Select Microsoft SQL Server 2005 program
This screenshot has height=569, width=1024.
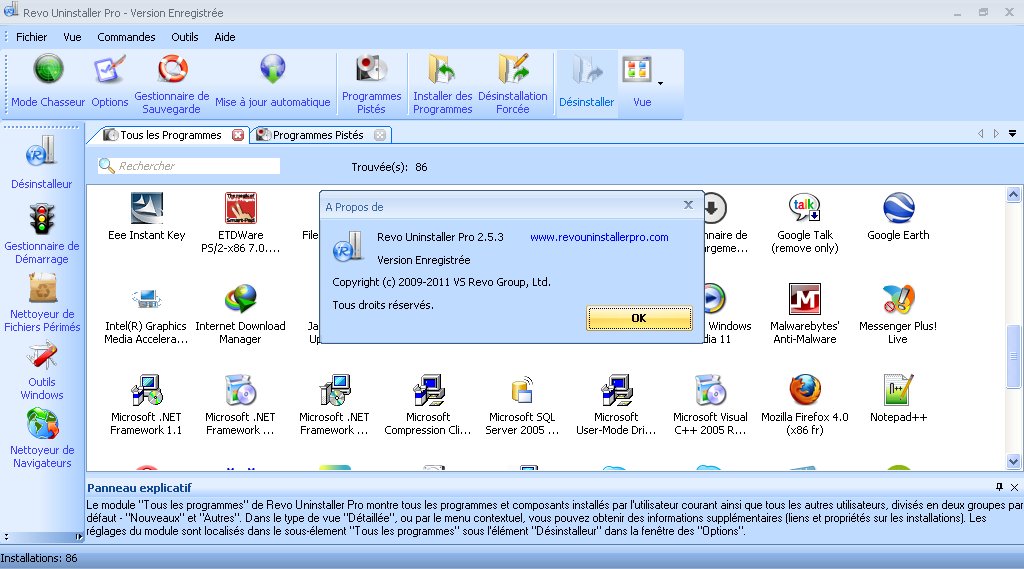click(522, 405)
